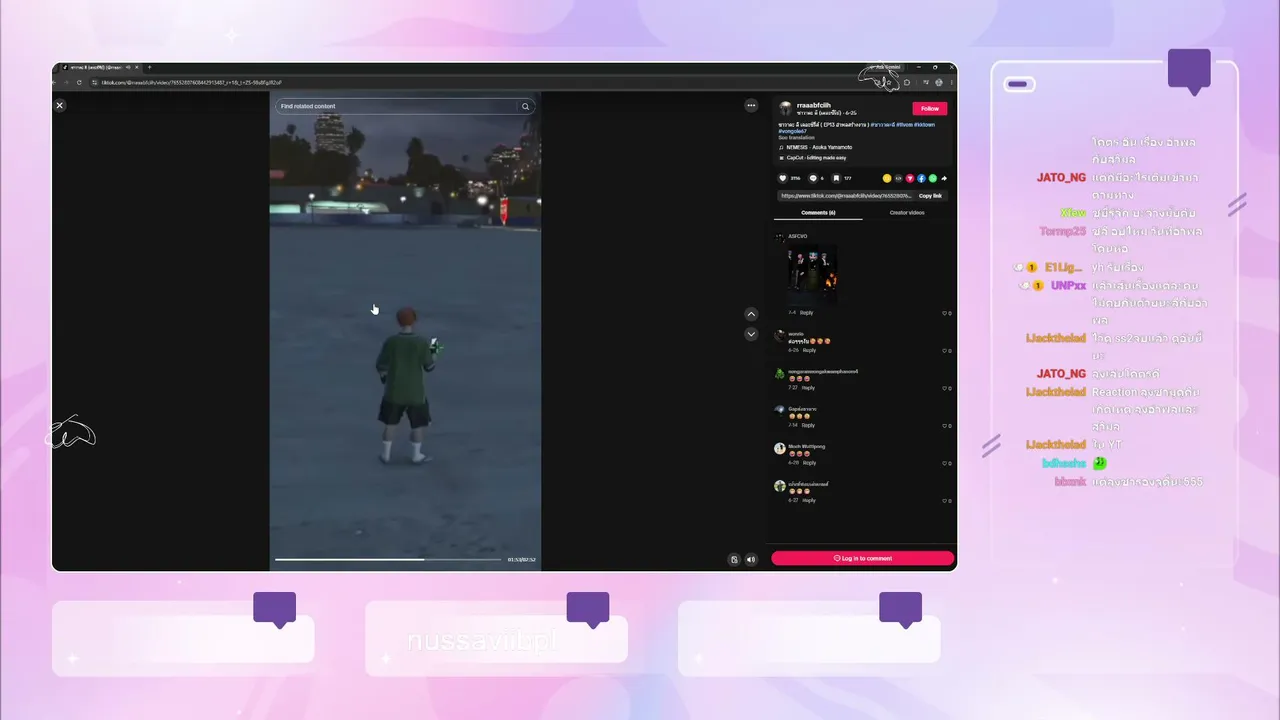Like the comment dated 6-26
The image size is (1280, 720).
945,350
